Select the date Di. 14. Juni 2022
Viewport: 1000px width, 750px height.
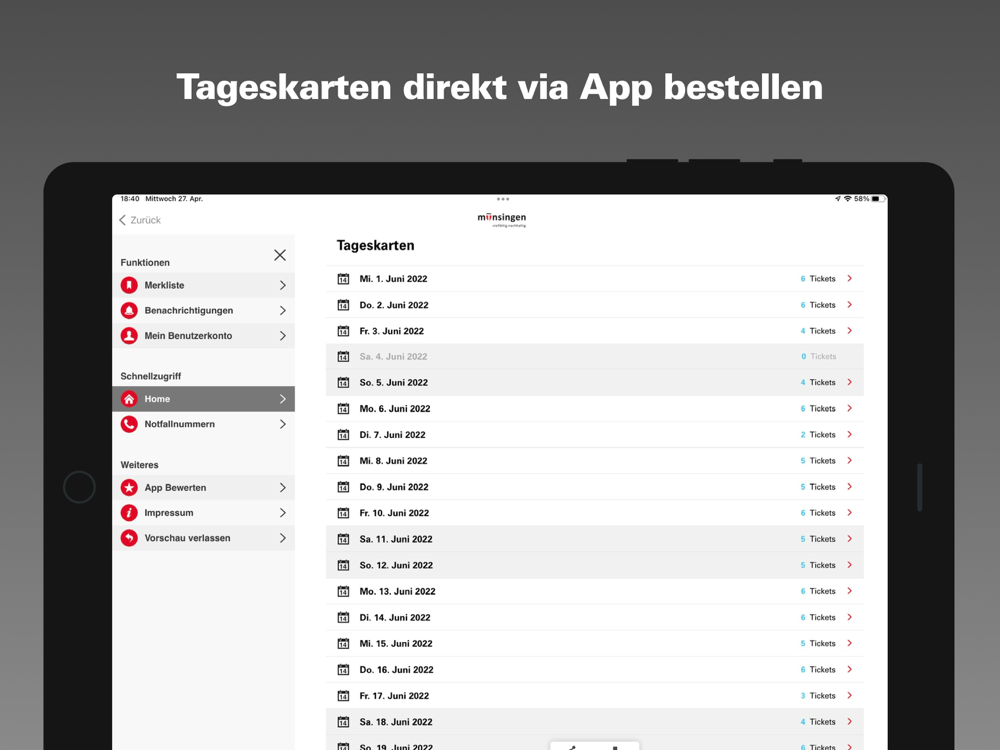pos(395,618)
